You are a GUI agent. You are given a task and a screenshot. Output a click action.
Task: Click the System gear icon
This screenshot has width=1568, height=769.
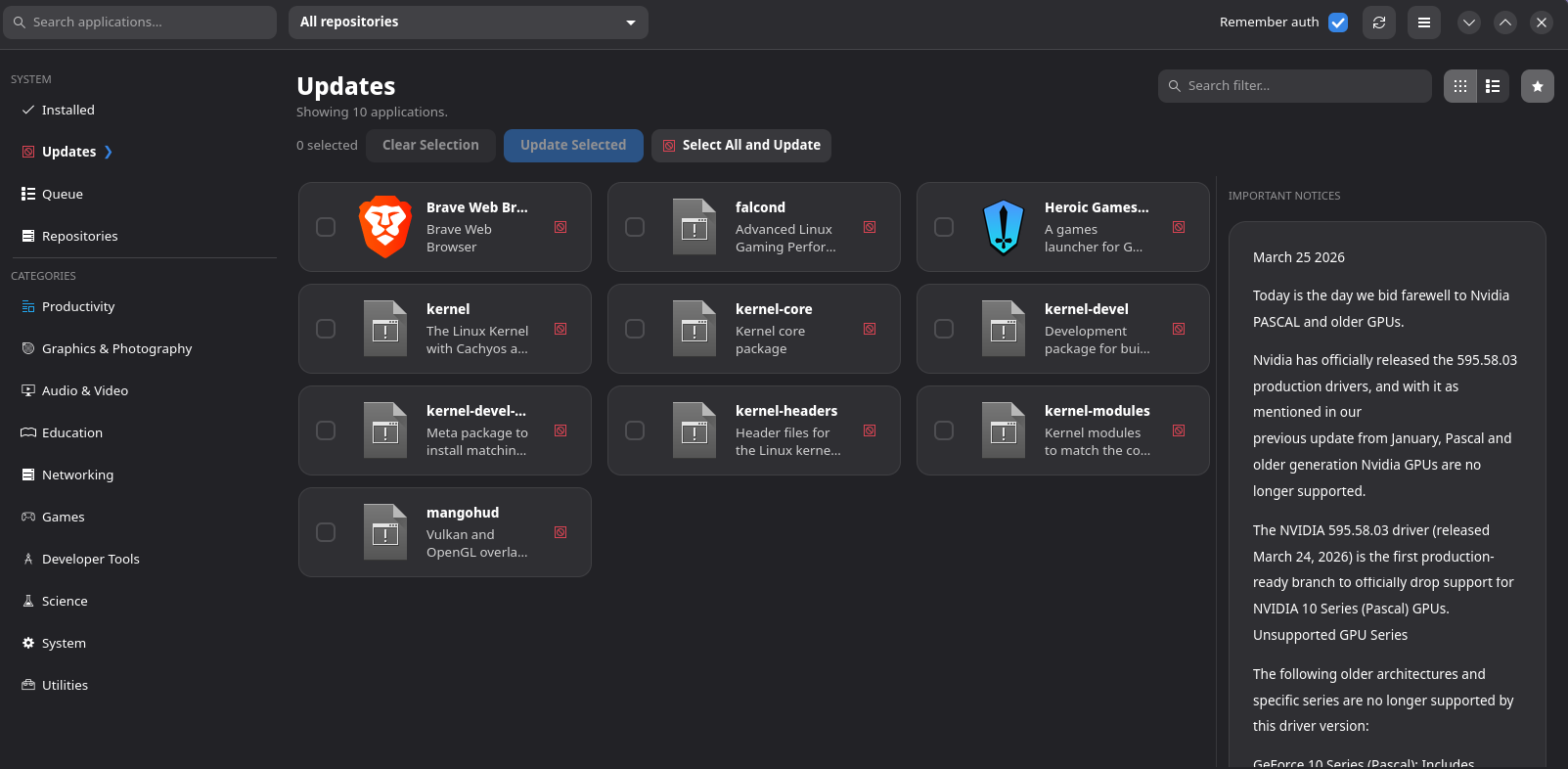coord(28,643)
